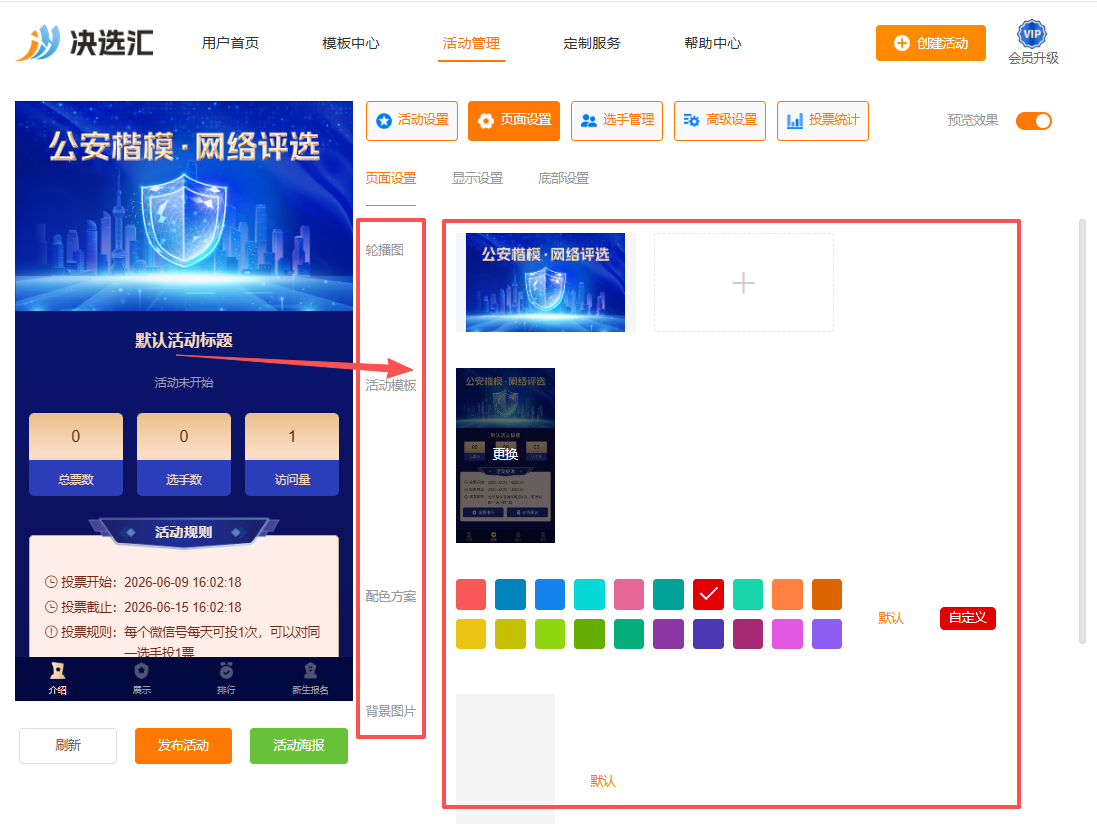The image size is (1097, 824).
Task: Pick the pink color swatch
Action: (x=629, y=595)
